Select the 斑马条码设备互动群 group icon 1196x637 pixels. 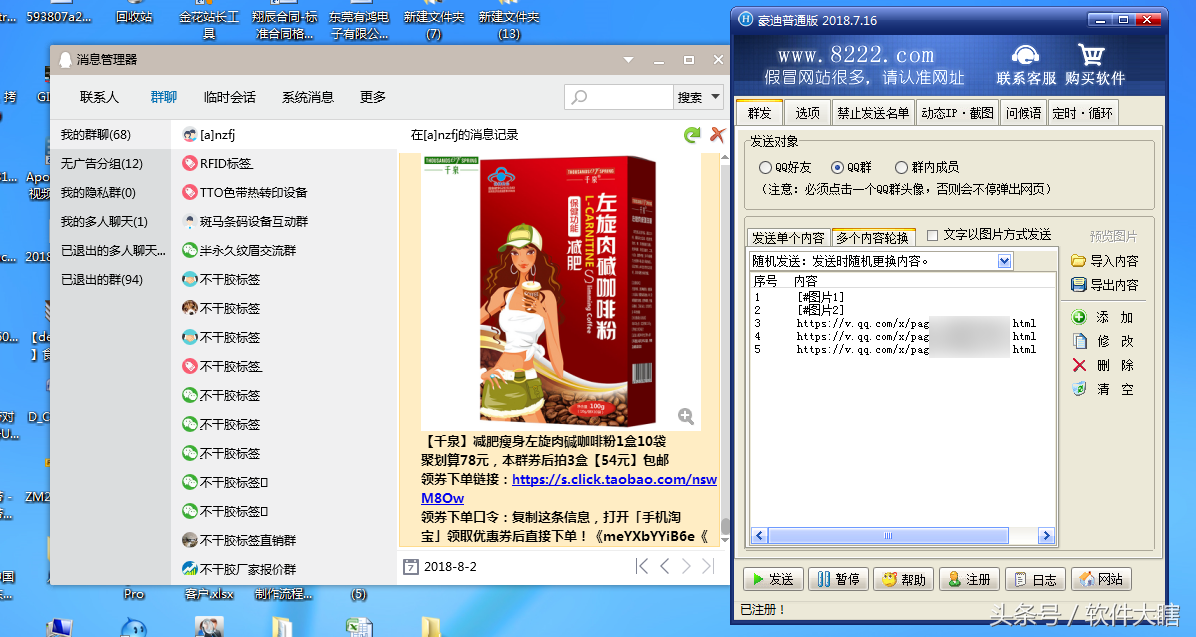[x=190, y=221]
